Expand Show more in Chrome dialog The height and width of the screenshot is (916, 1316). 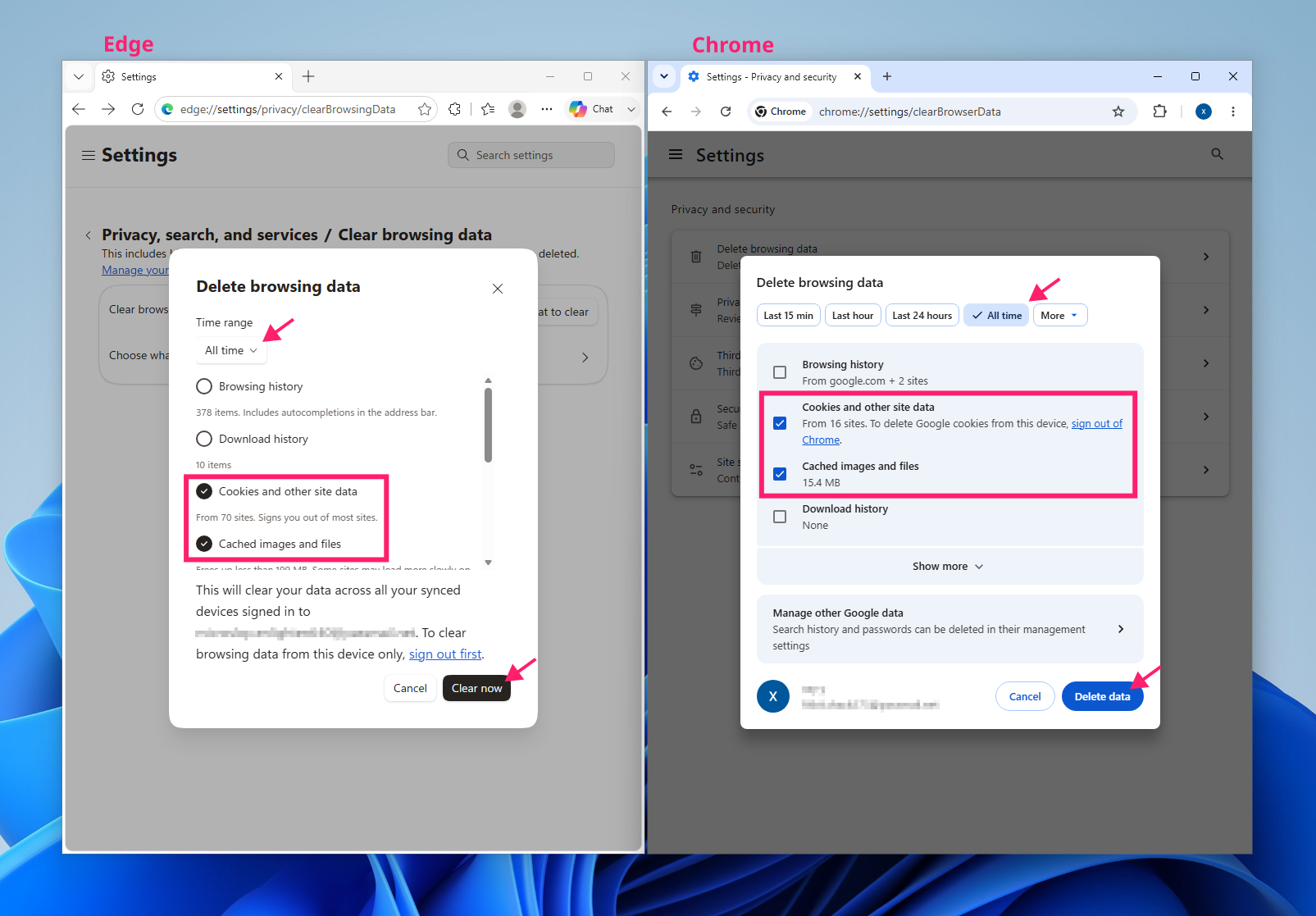point(949,567)
